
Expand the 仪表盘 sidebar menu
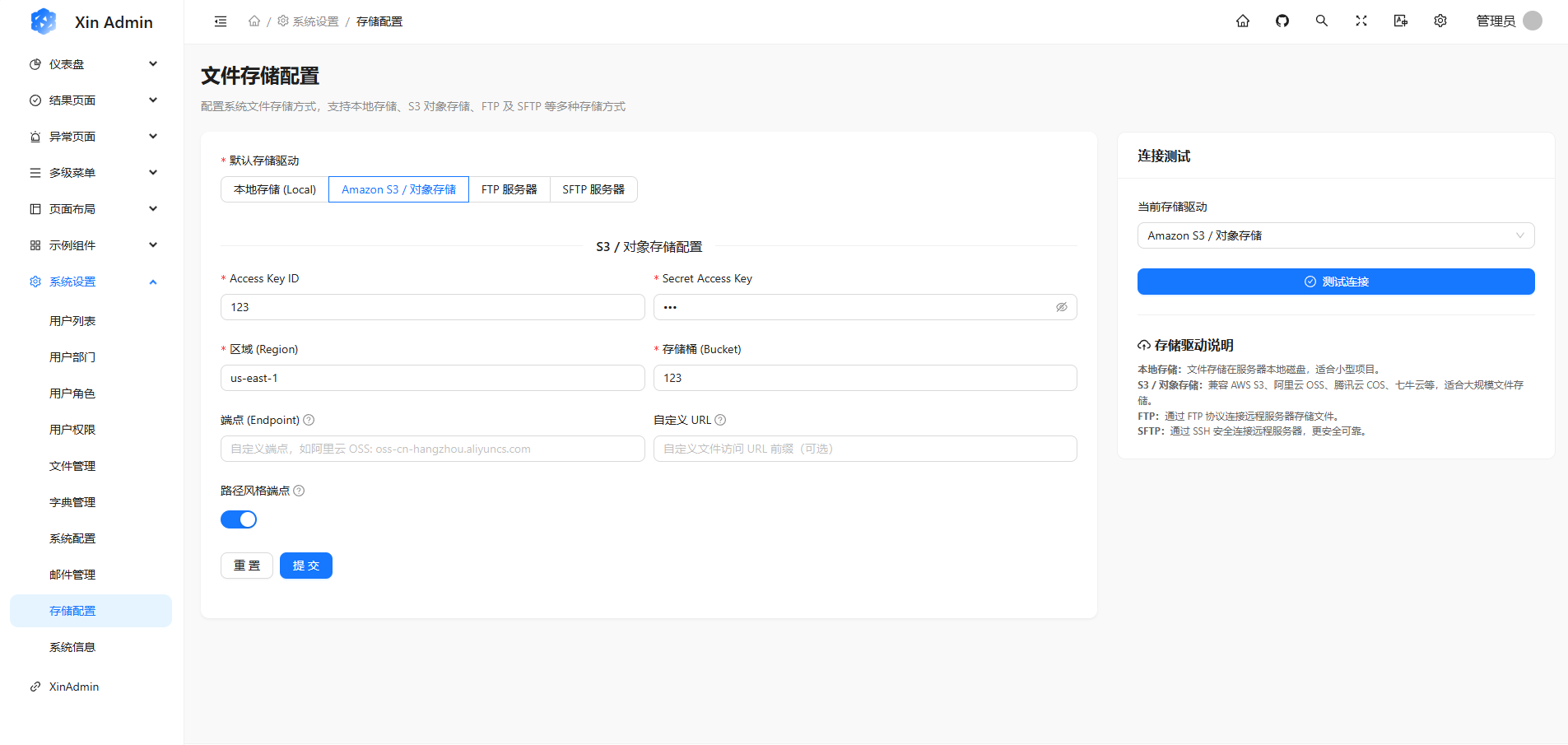pos(91,63)
